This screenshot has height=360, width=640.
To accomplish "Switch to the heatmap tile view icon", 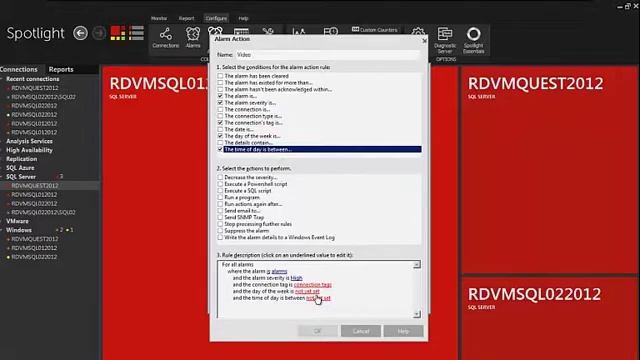I will (118, 33).
